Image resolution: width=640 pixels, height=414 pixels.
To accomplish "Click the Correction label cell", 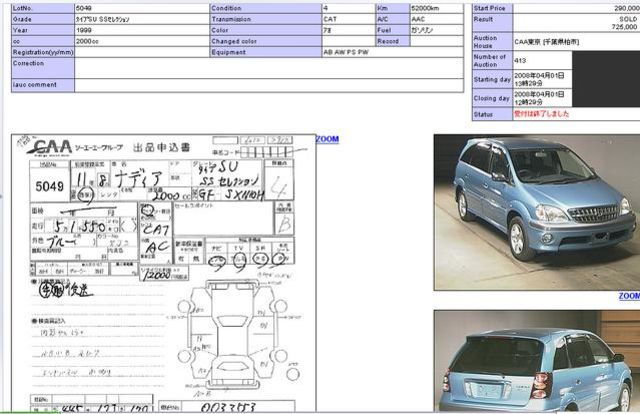I will pyautogui.click(x=43, y=68).
